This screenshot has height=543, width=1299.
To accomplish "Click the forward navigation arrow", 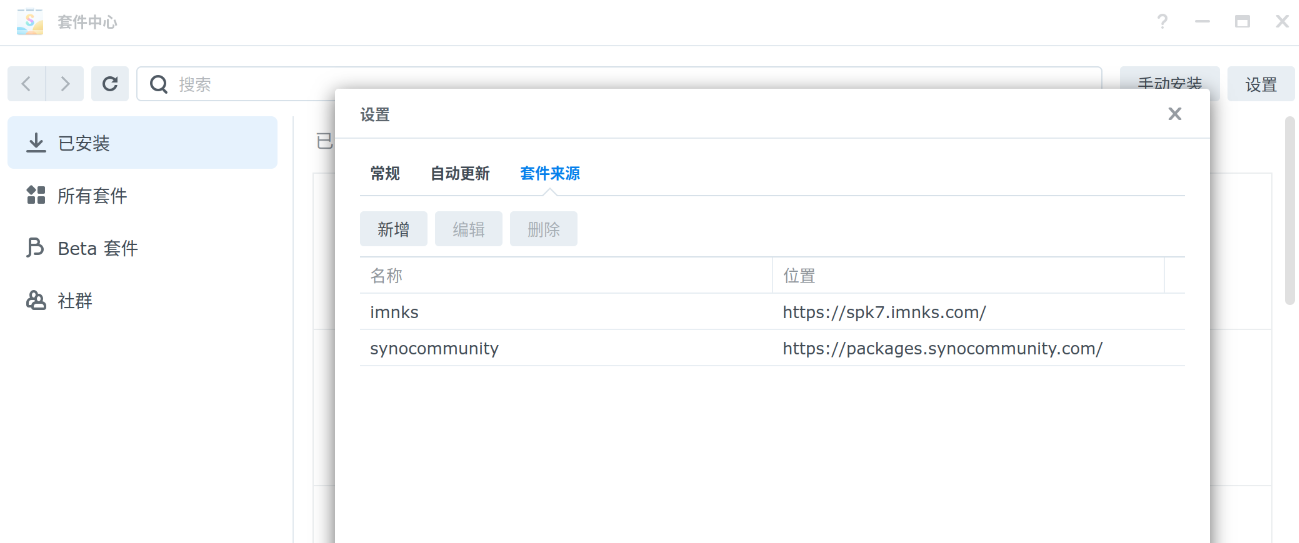I will pos(65,84).
